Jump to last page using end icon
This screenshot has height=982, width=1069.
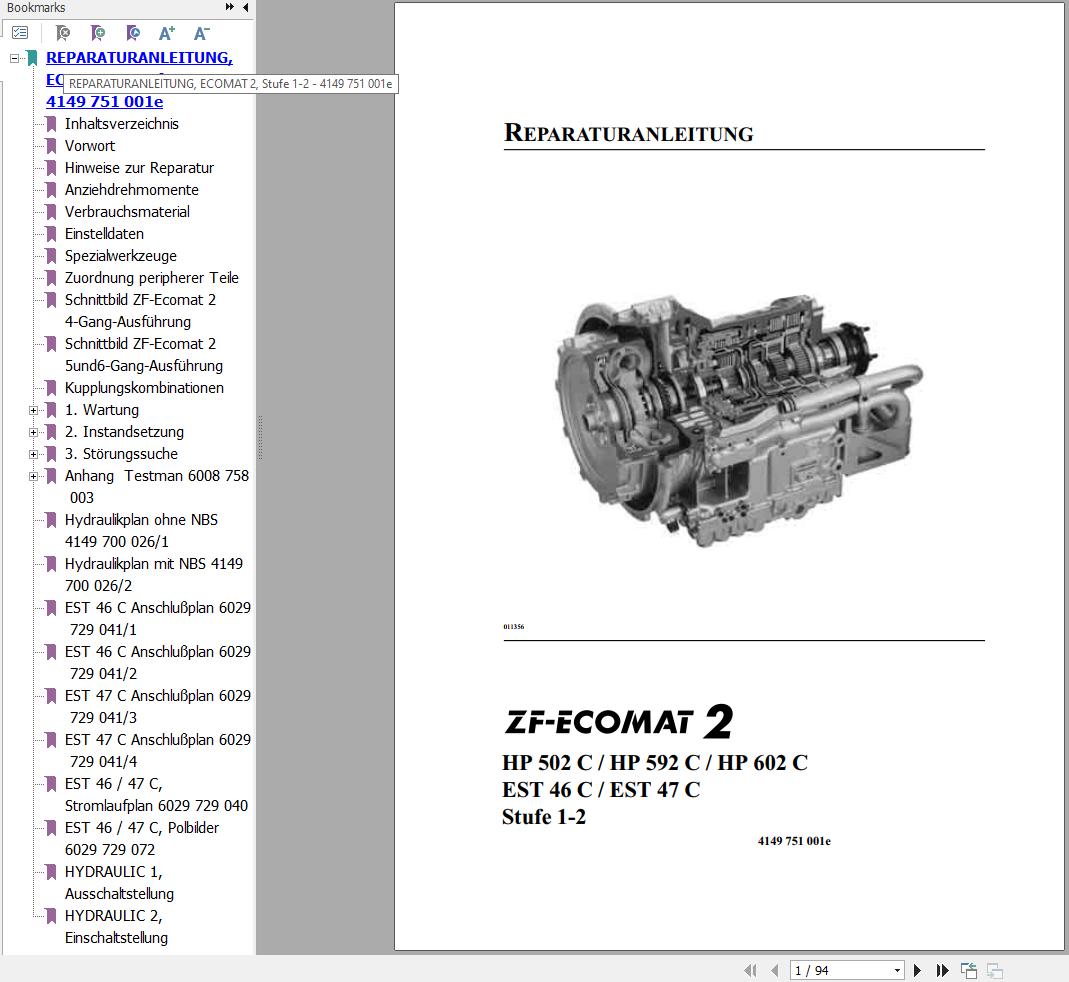[941, 970]
